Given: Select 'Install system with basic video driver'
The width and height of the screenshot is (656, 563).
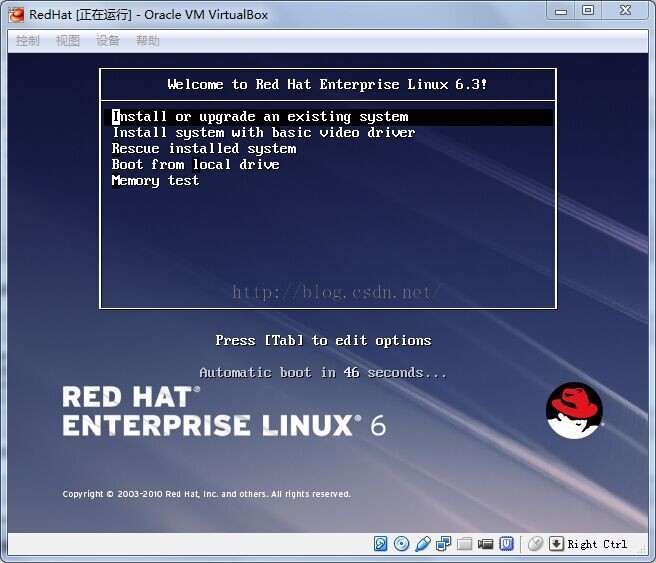Looking at the screenshot, I should 264,133.
